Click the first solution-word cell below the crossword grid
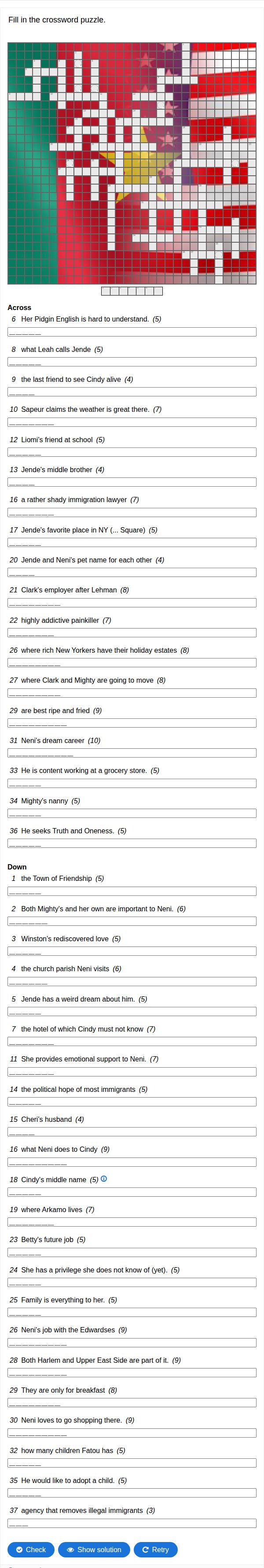This screenshot has height=1568, width=264. coord(106,291)
